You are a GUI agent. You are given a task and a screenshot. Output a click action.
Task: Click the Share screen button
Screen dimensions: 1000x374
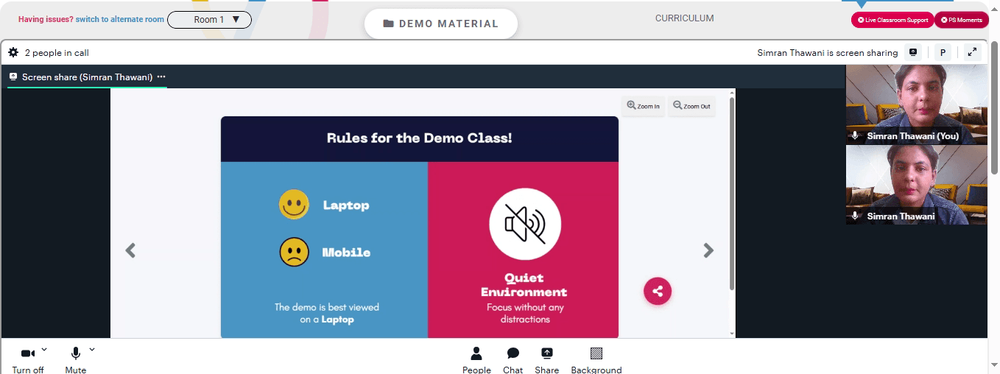pyautogui.click(x=547, y=361)
